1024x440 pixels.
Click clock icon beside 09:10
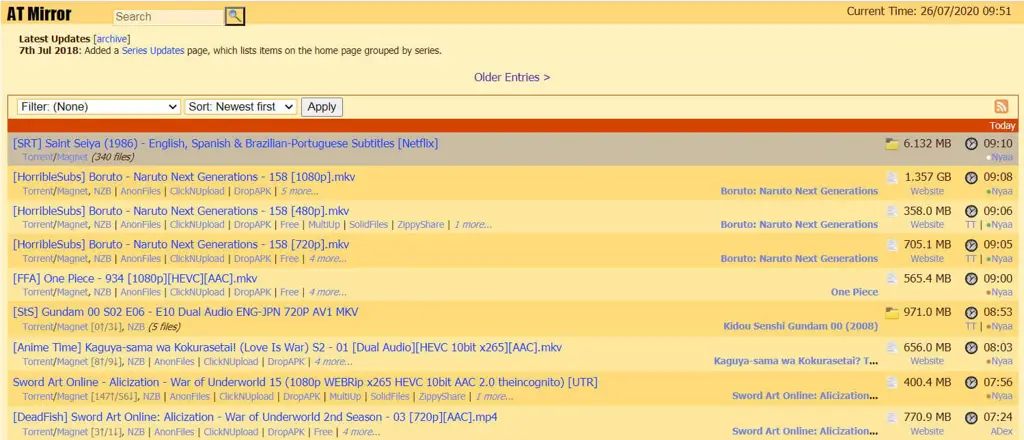coord(971,144)
